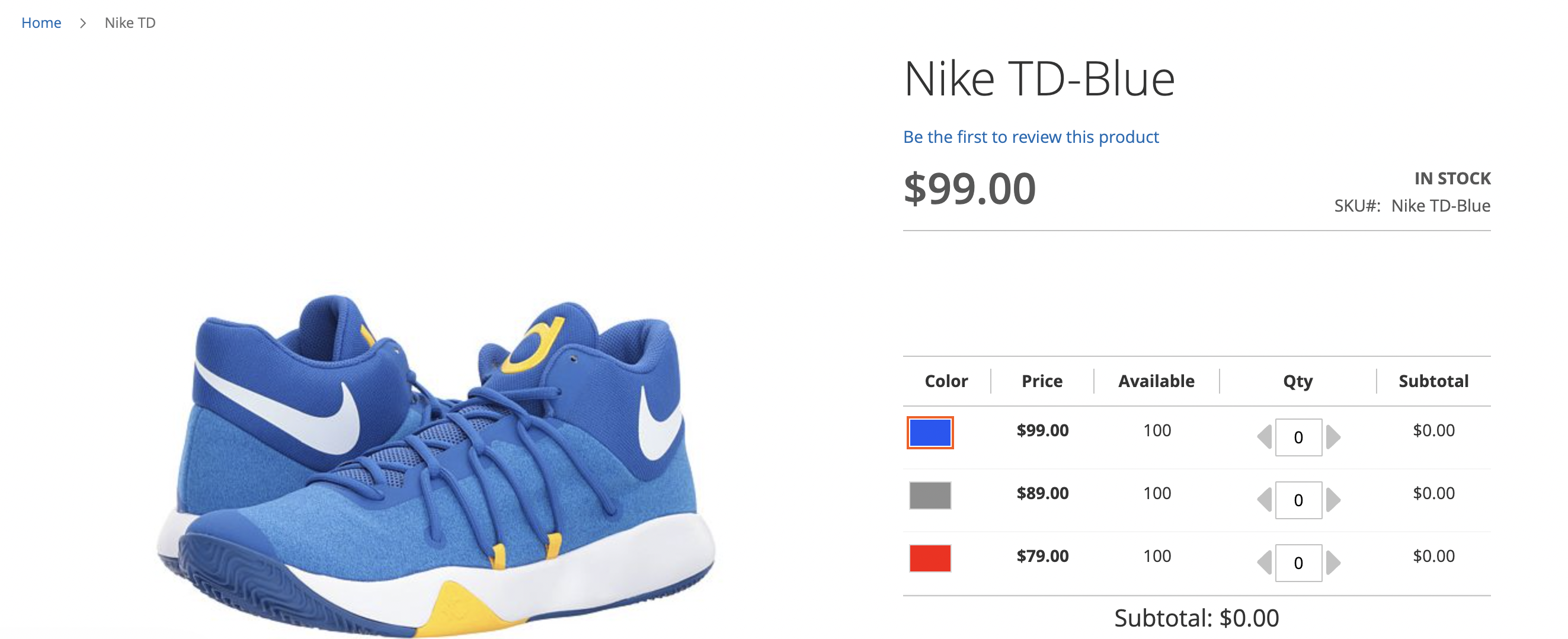Focus the quantity field in the red row
Screen dimensions: 1568x639
[x=1298, y=563]
